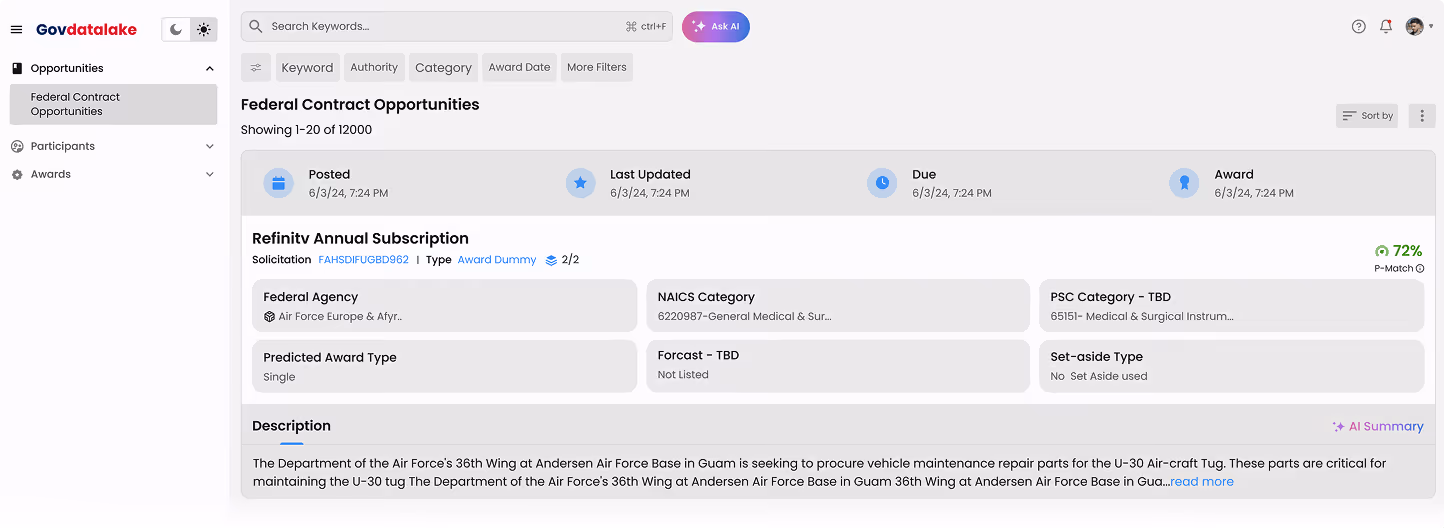The image size is (1444, 528).
Task: Click 'Showing 1-20 of 12000' text
Action: (306, 130)
